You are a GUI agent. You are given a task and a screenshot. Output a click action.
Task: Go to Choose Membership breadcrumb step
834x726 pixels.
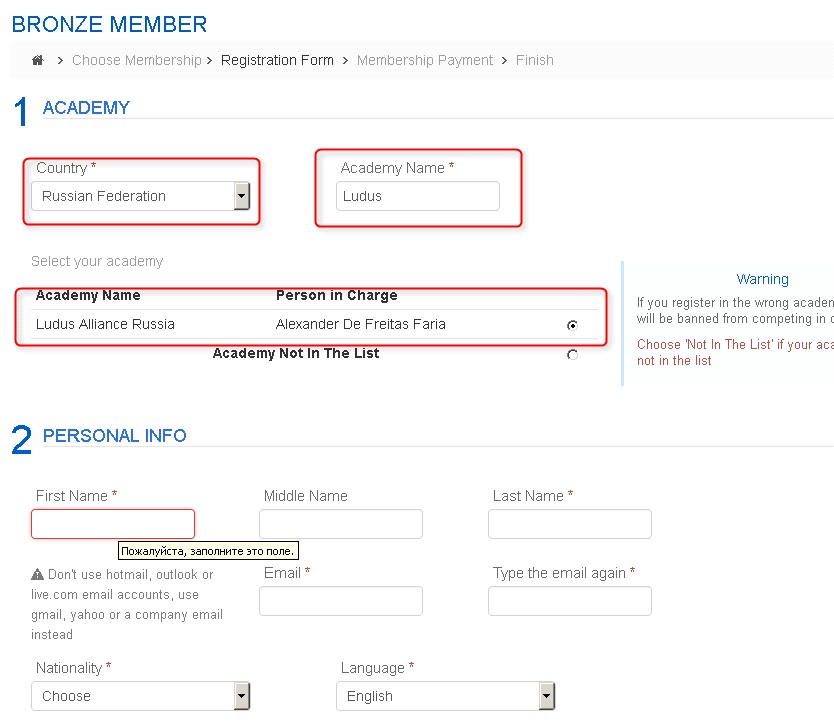(137, 60)
